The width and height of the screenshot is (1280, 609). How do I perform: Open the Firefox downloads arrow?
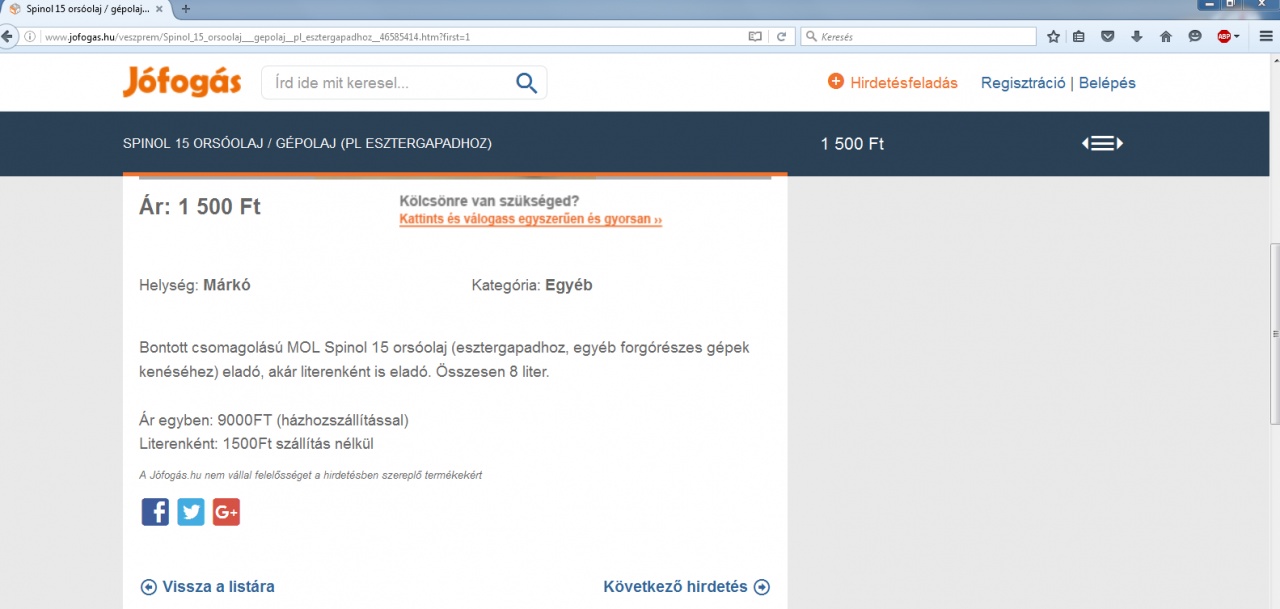[1137, 37]
